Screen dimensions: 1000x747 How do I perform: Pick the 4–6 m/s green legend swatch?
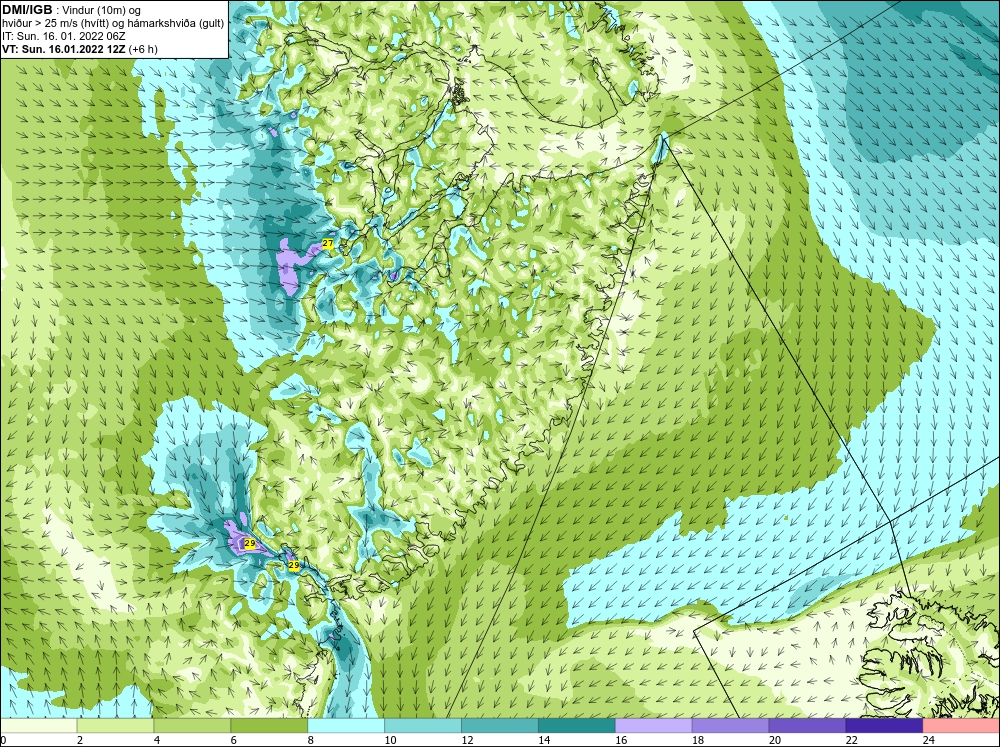click(x=192, y=726)
